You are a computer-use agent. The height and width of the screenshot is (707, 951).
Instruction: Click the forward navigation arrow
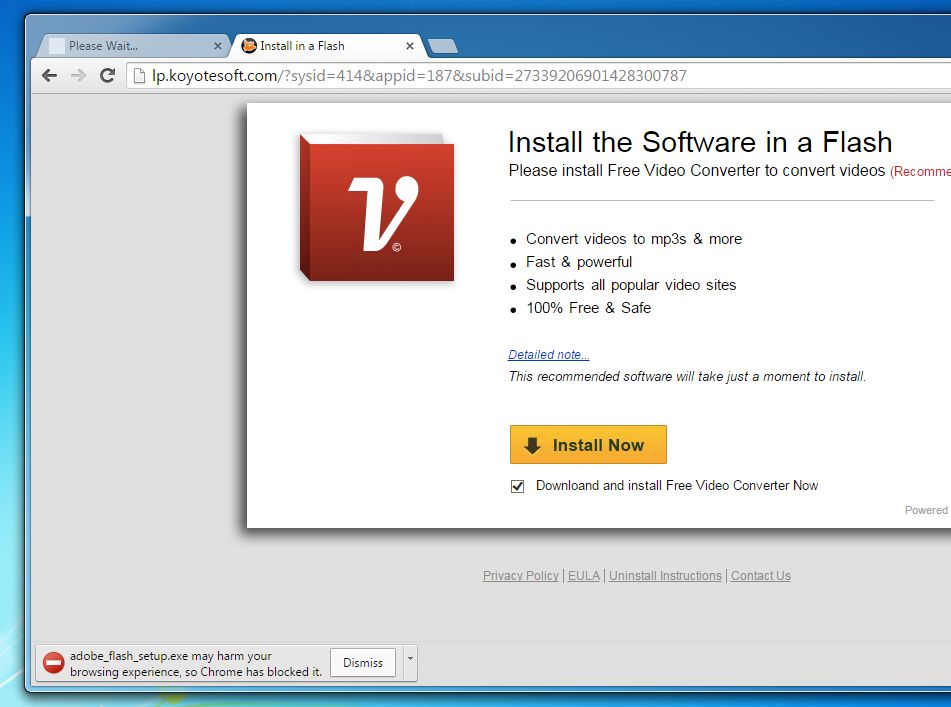(77, 75)
